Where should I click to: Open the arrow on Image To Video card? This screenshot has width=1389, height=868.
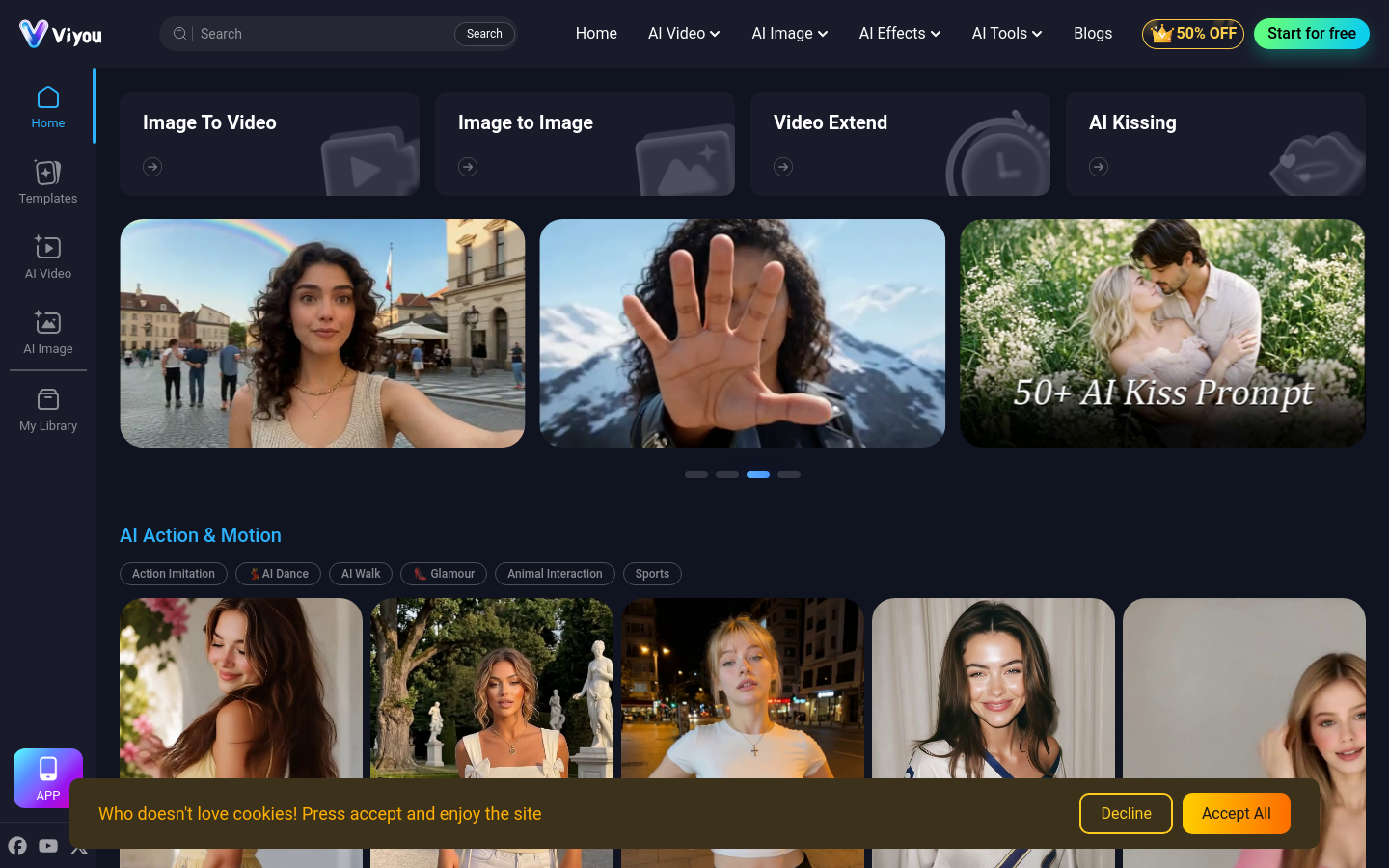152,167
